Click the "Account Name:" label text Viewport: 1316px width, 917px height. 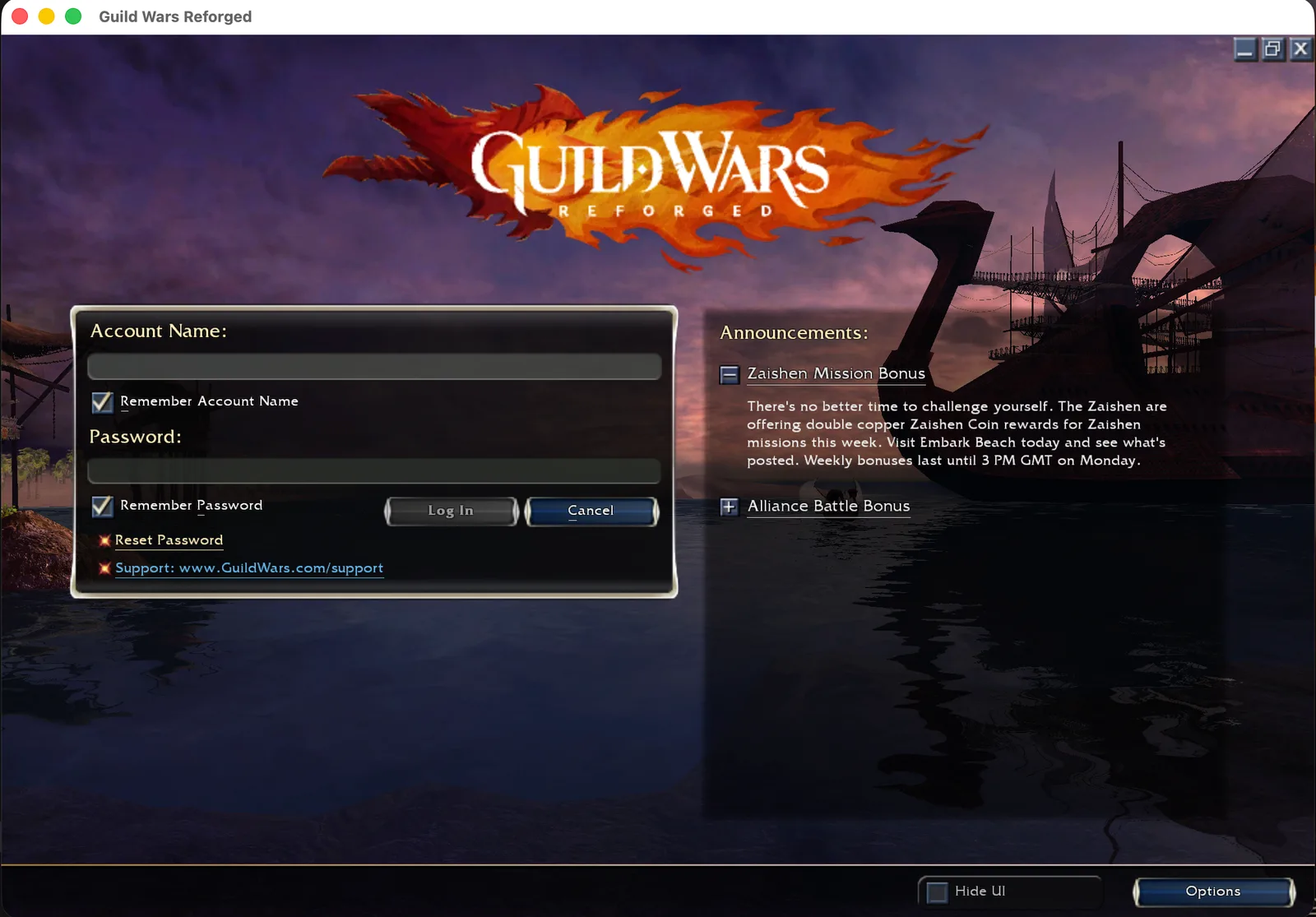tap(158, 331)
